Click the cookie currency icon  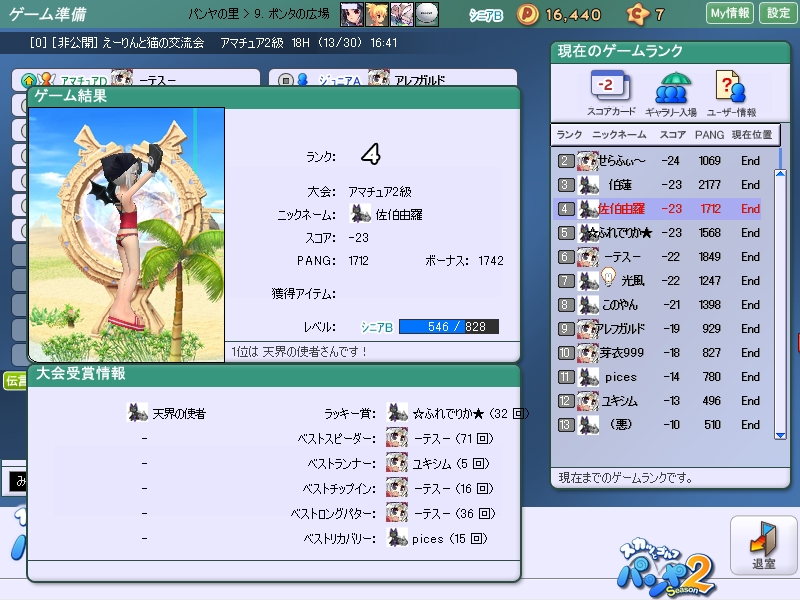pyautogui.click(x=638, y=14)
